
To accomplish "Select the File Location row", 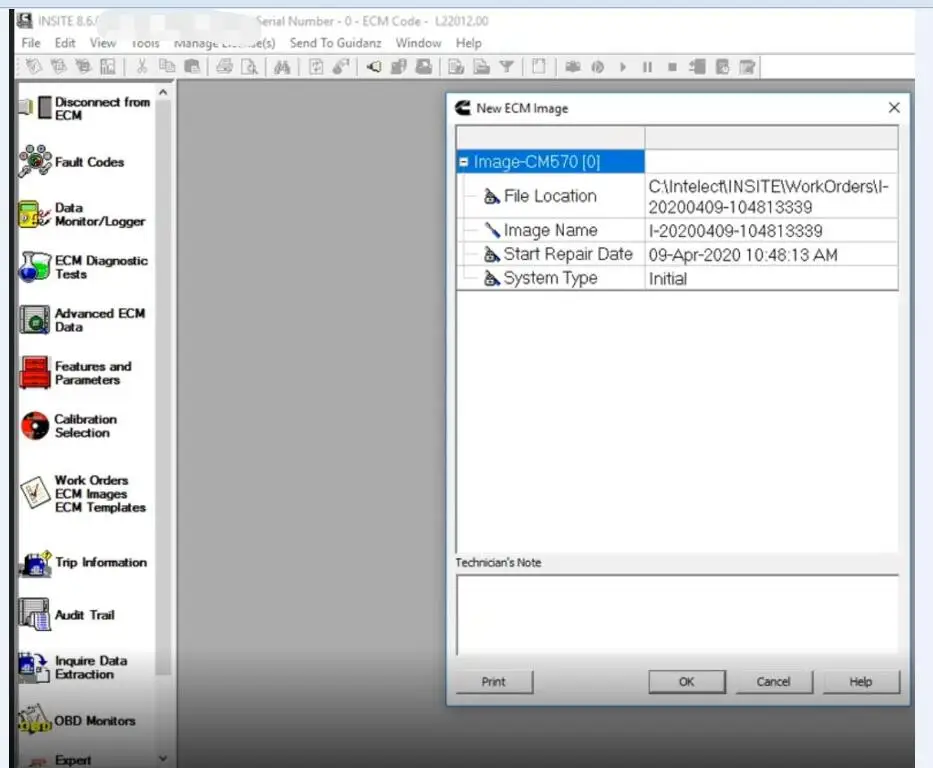I will click(677, 196).
